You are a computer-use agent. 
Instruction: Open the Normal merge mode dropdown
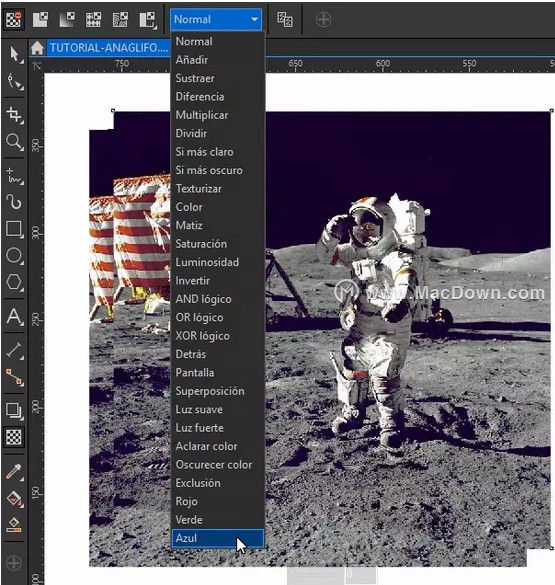coord(216,19)
